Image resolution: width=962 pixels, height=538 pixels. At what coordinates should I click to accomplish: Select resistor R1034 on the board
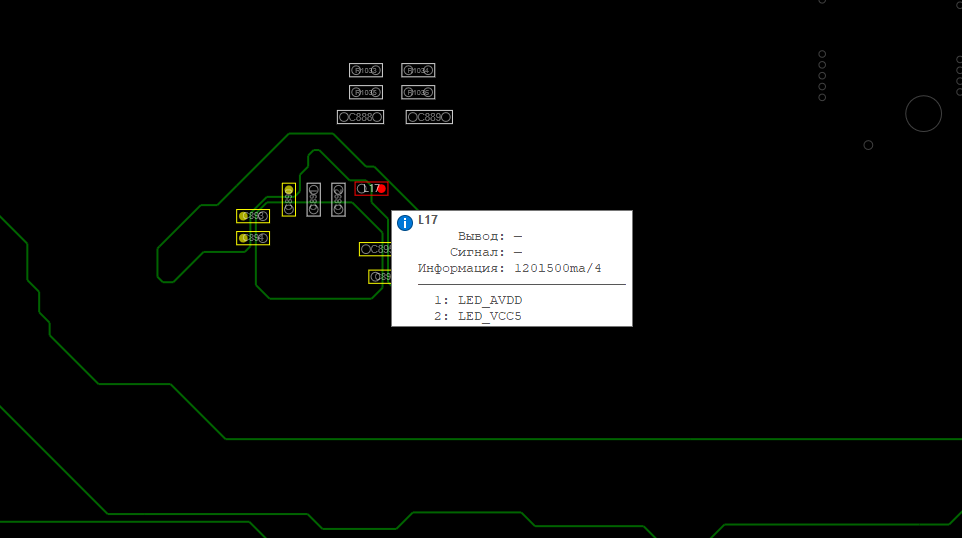(x=418, y=71)
